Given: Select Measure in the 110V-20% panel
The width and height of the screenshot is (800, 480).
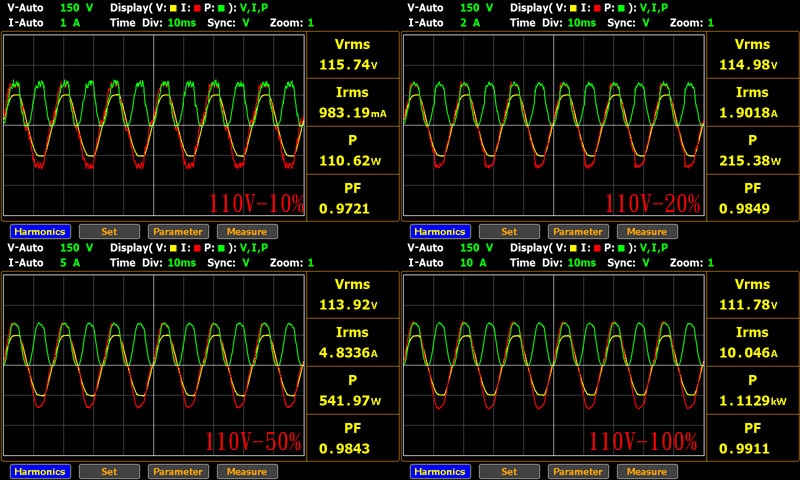Looking at the screenshot, I should pyautogui.click(x=647, y=232).
